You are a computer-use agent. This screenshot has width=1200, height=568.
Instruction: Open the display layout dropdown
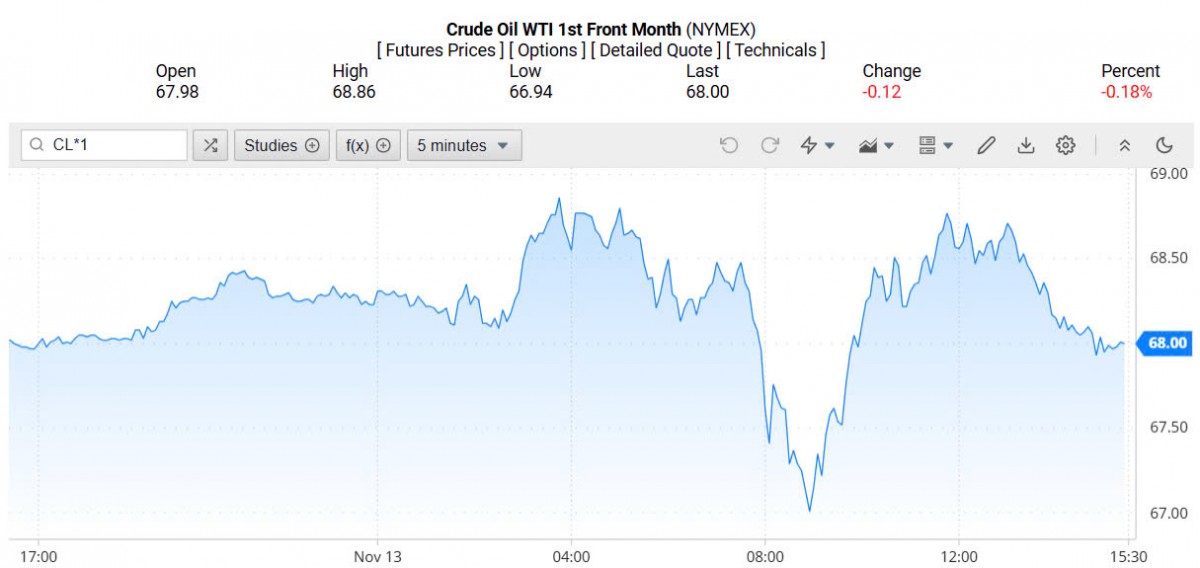(x=936, y=145)
